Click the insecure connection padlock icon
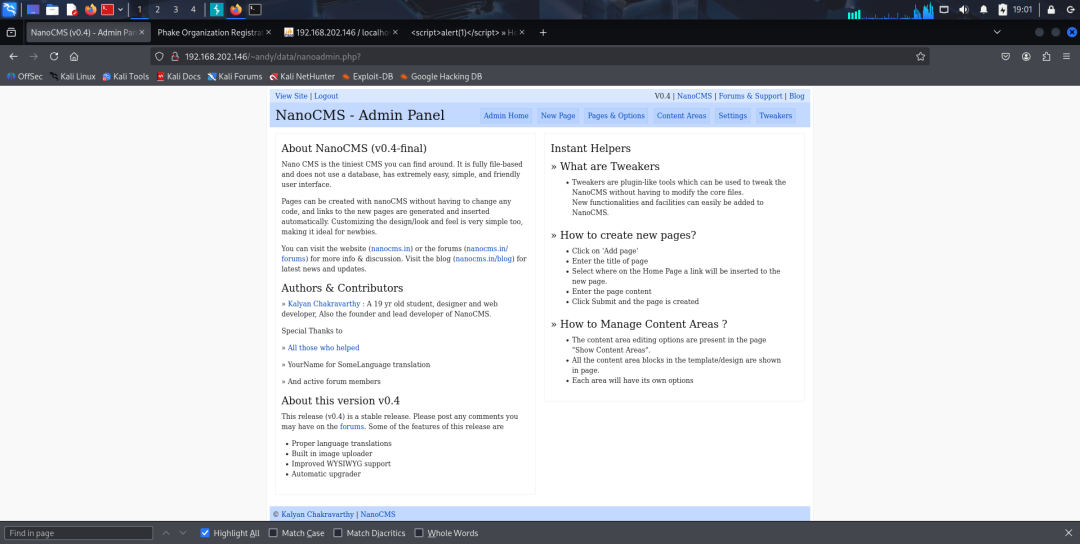 [x=175, y=56]
